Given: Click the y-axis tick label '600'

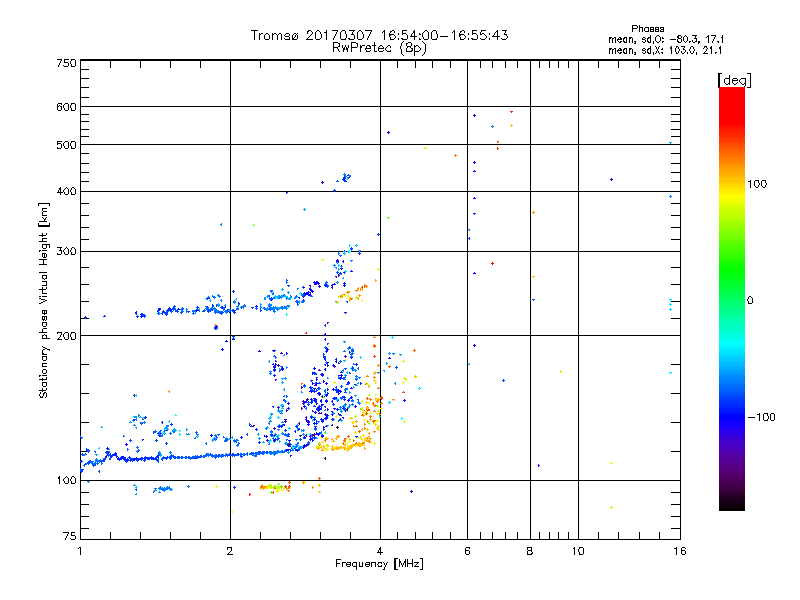Looking at the screenshot, I should pyautogui.click(x=66, y=107).
